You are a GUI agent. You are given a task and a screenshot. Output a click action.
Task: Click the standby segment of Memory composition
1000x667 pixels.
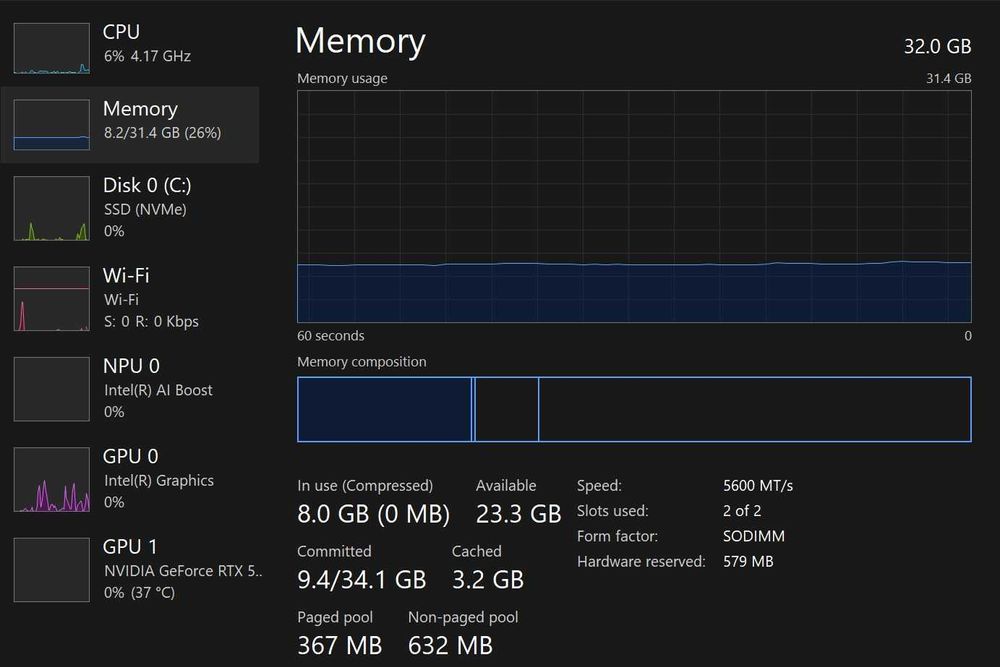[x=507, y=409]
